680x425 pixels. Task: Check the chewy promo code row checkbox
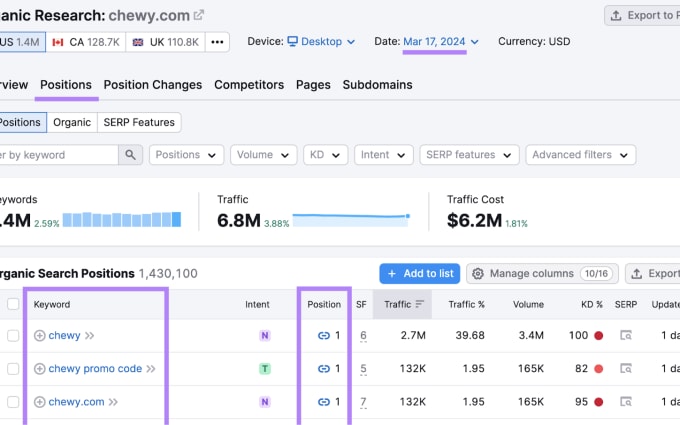[x=13, y=369]
